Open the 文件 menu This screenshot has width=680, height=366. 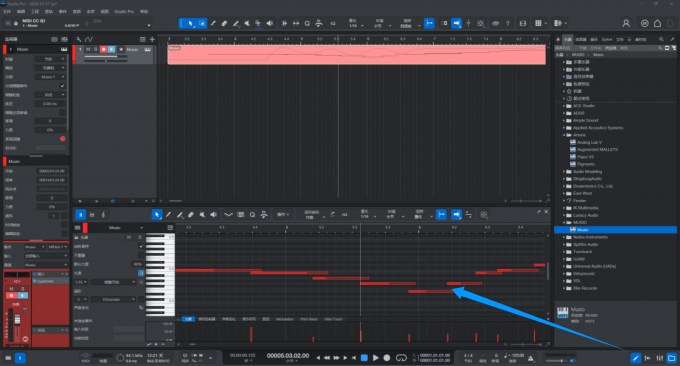(7, 12)
